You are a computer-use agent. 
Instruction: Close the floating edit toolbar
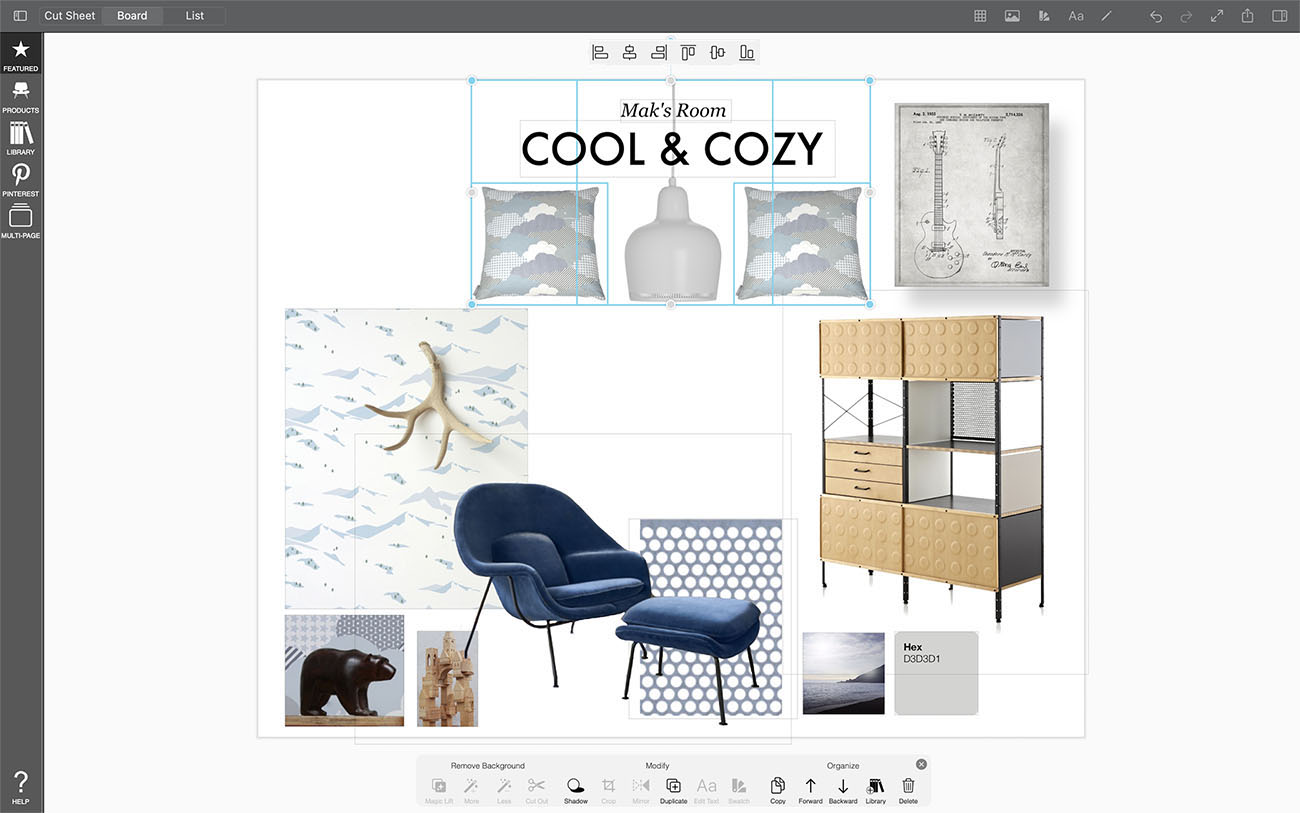921,764
